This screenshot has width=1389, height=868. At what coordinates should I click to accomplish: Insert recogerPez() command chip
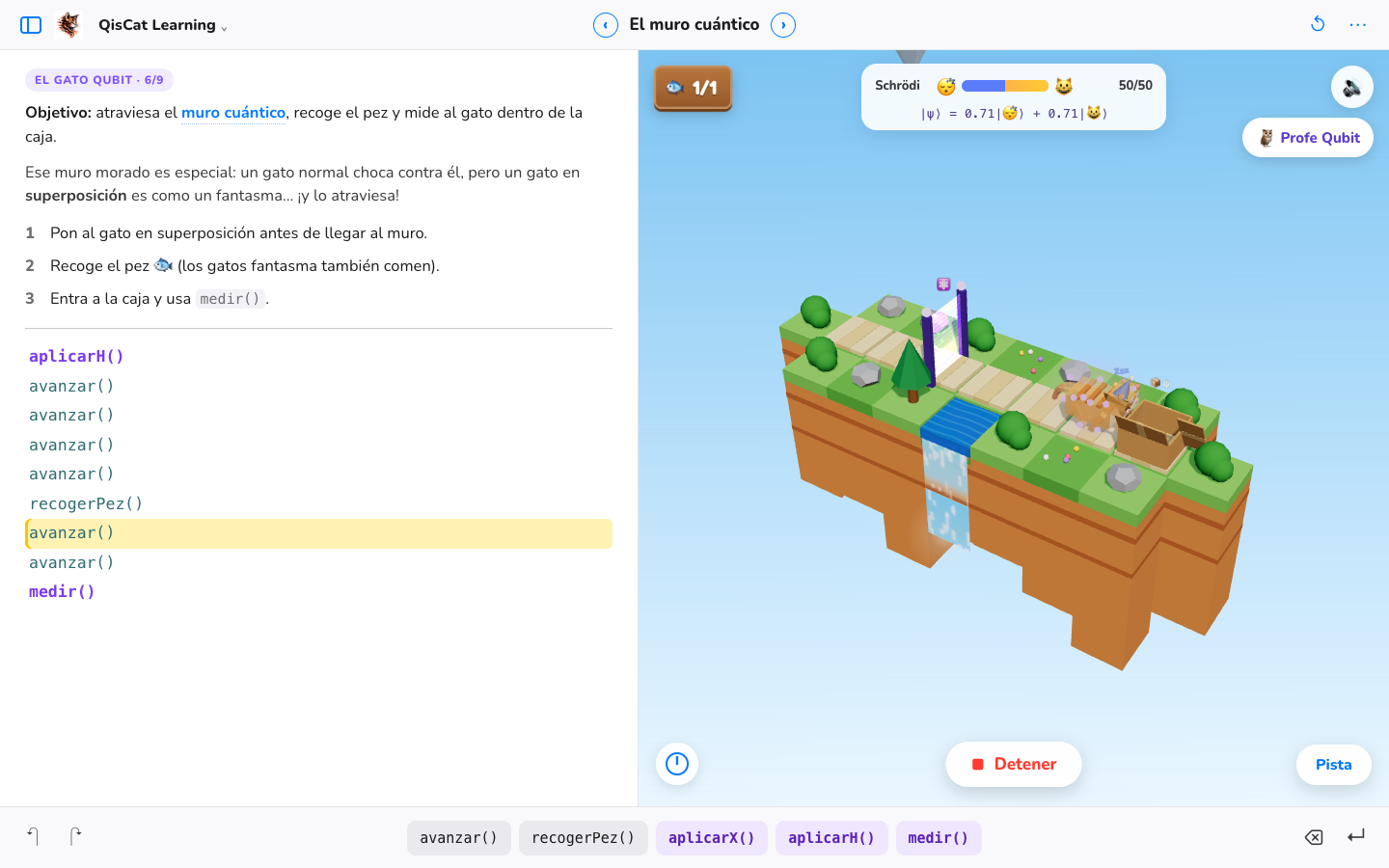[x=584, y=838]
